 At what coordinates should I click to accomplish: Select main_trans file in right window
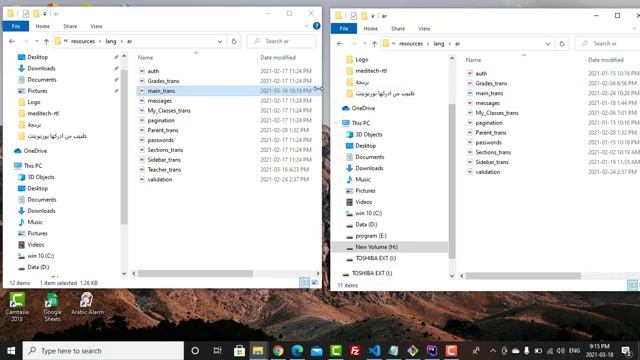pos(489,93)
